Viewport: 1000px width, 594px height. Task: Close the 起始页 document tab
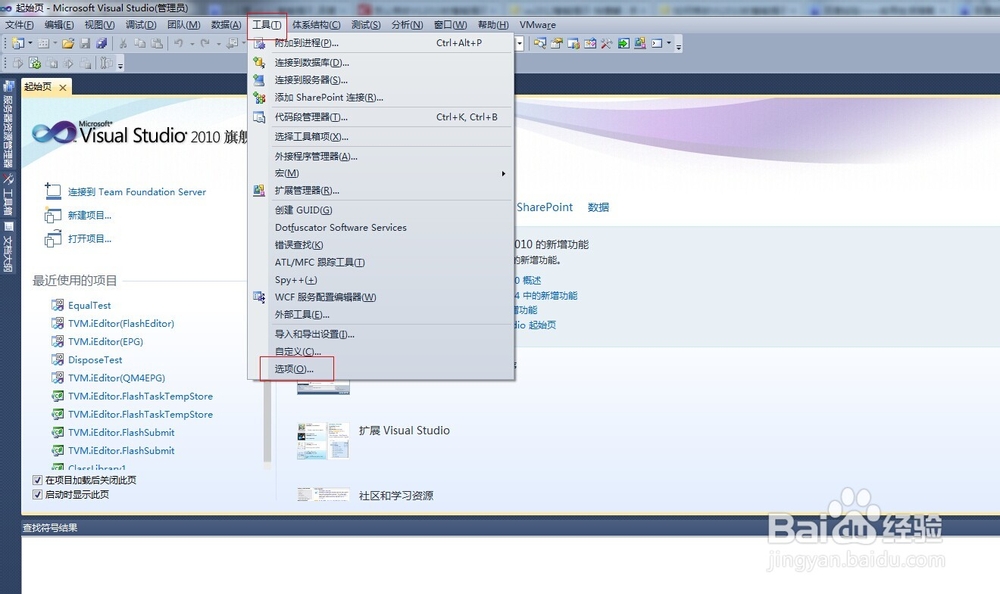(x=62, y=87)
